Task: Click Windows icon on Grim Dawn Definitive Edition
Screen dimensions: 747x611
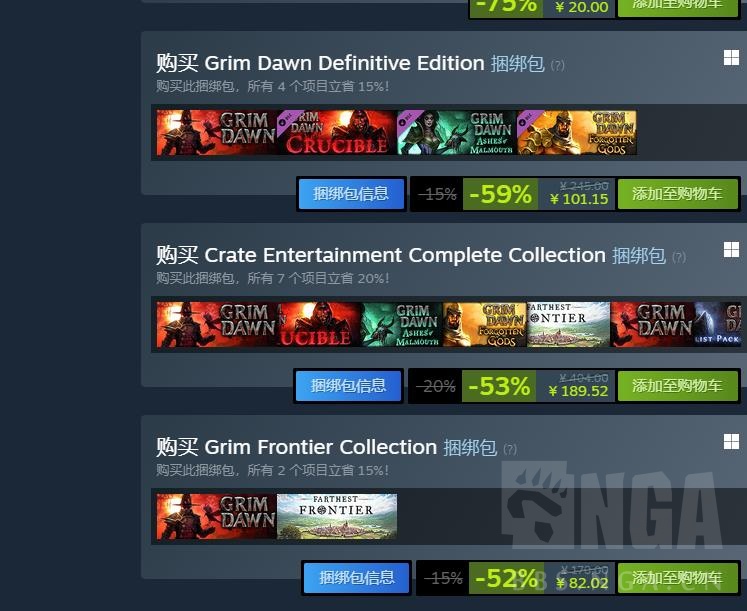Action: [x=731, y=58]
